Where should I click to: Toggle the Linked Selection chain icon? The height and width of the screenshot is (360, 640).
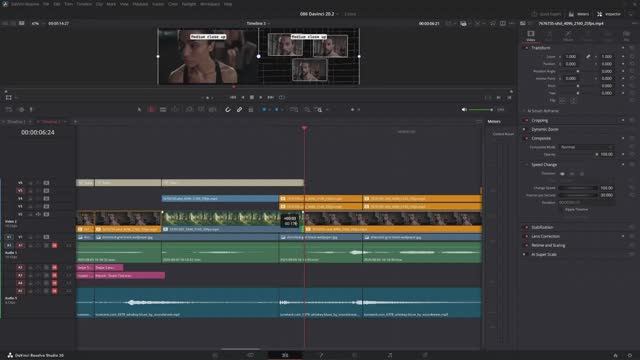point(240,109)
